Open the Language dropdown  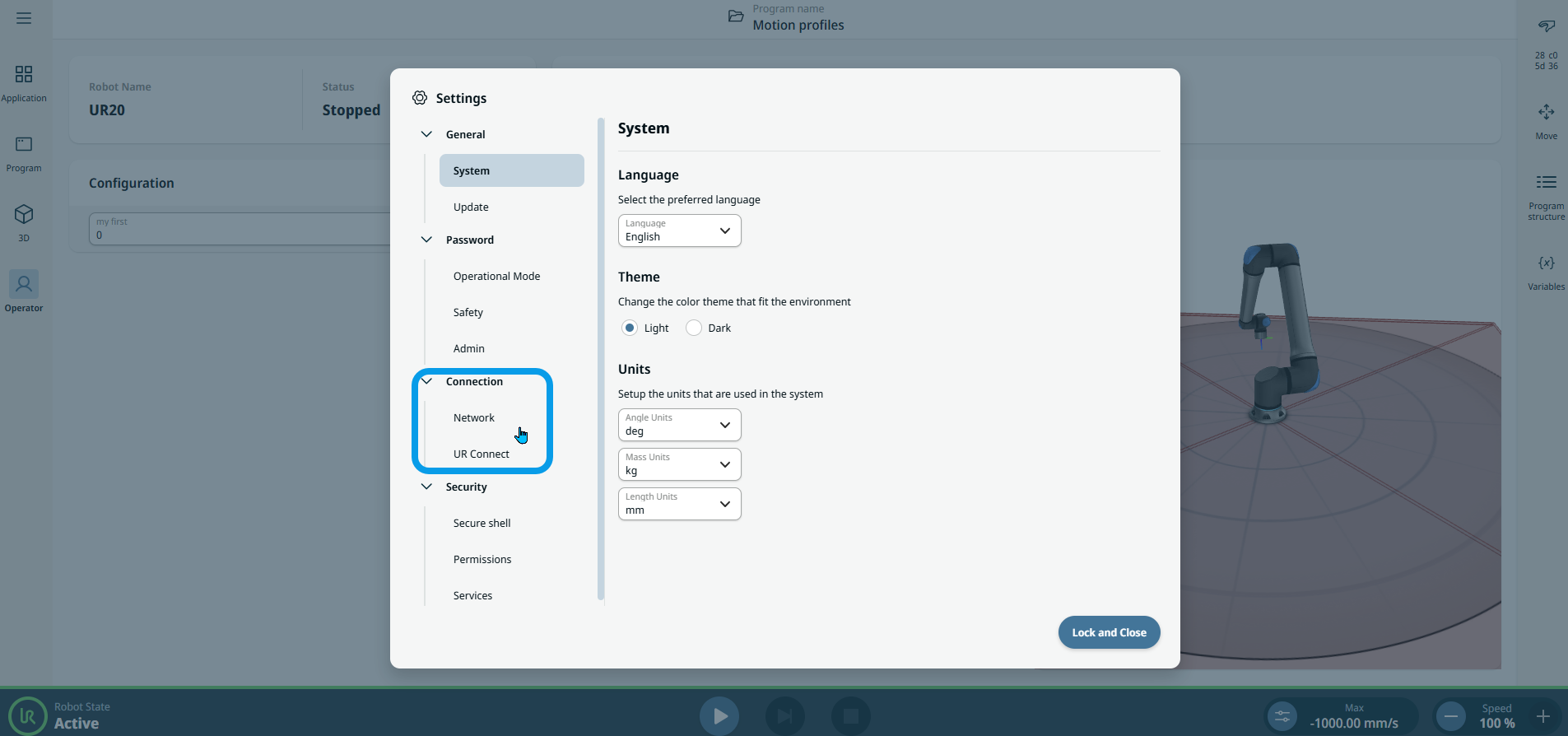(x=679, y=231)
